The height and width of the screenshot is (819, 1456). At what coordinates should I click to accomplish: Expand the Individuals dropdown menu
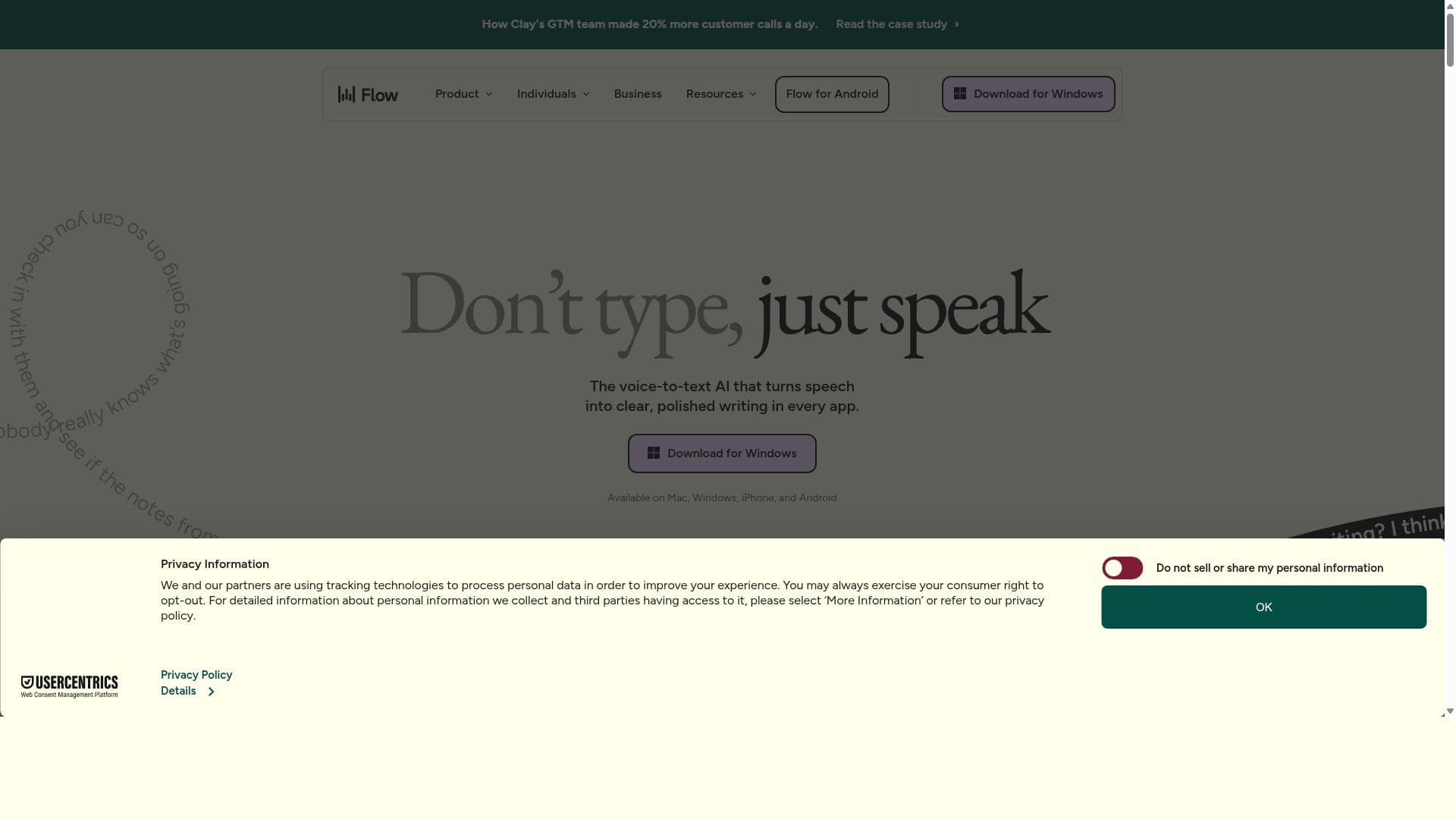(553, 94)
